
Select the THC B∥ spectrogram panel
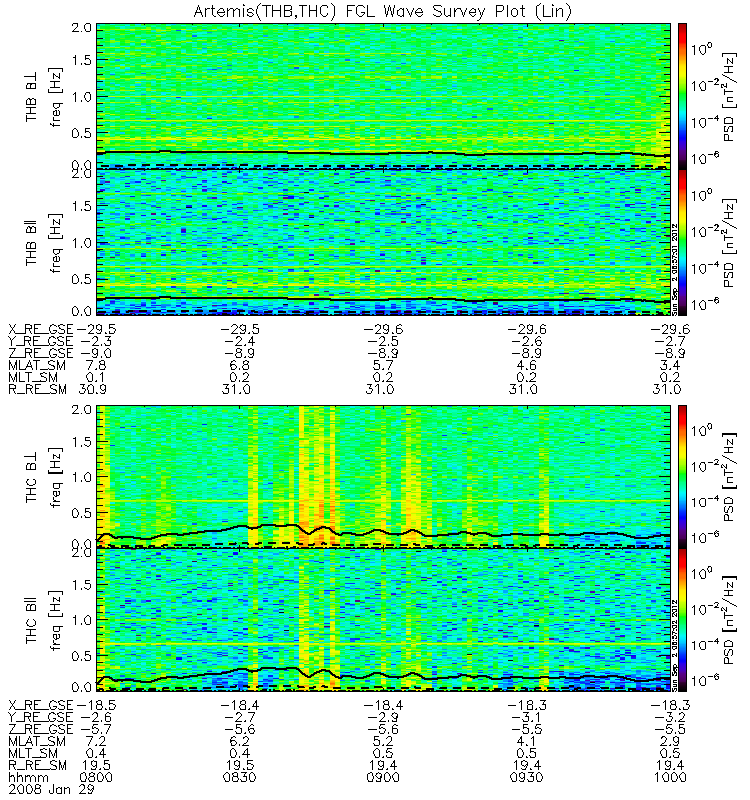383,620
